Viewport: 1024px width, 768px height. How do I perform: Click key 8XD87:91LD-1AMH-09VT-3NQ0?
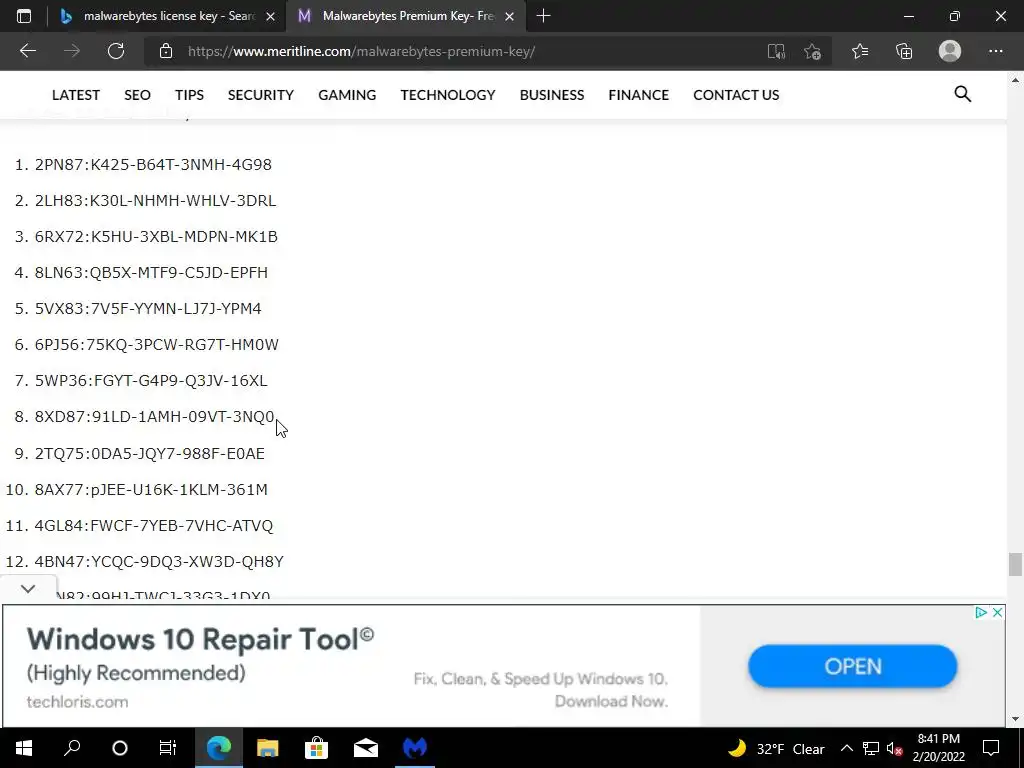click(155, 417)
